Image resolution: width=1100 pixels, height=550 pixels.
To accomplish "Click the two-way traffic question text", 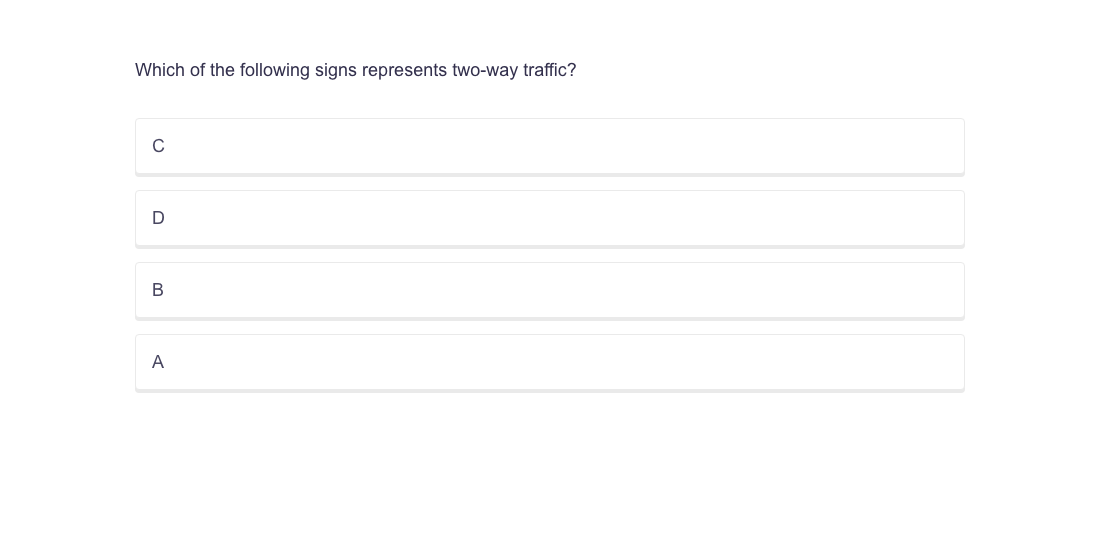I will click(x=355, y=70).
